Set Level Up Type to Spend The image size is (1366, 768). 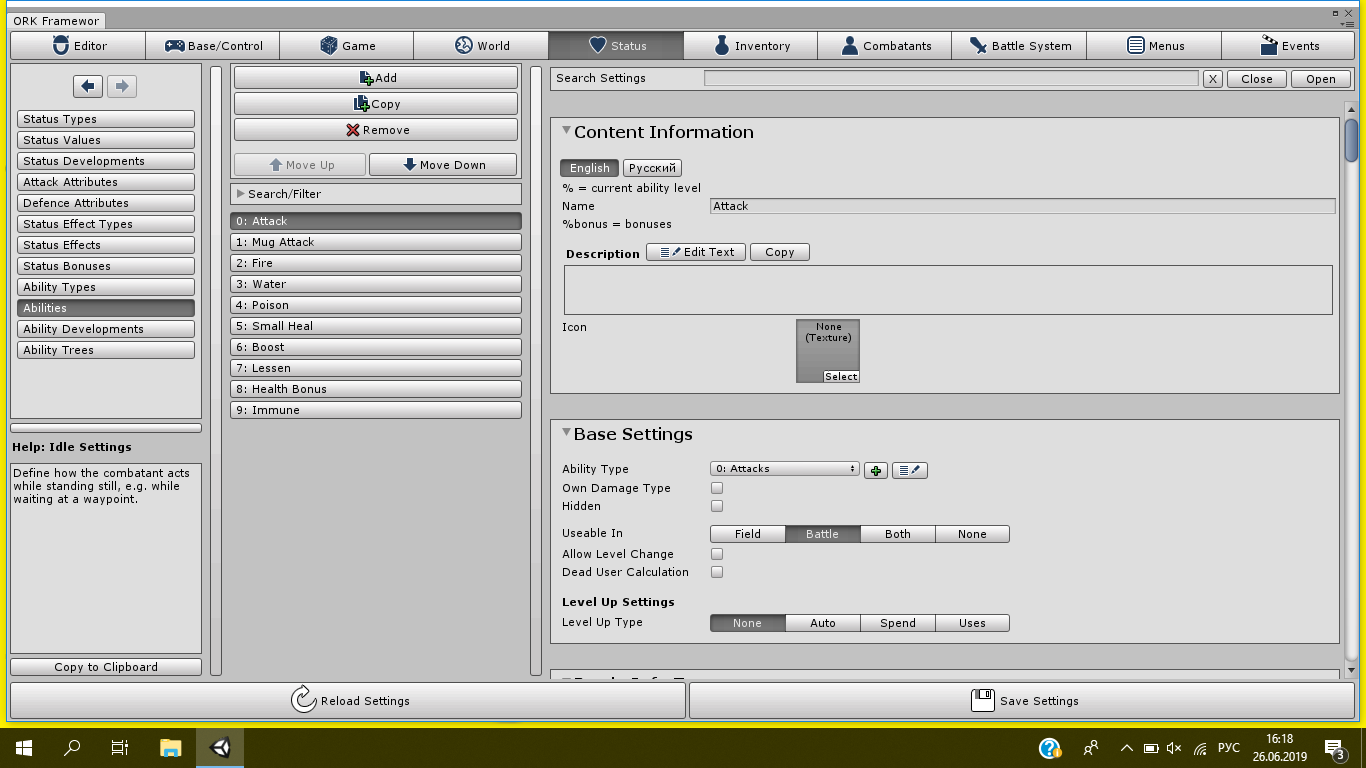[898, 623]
